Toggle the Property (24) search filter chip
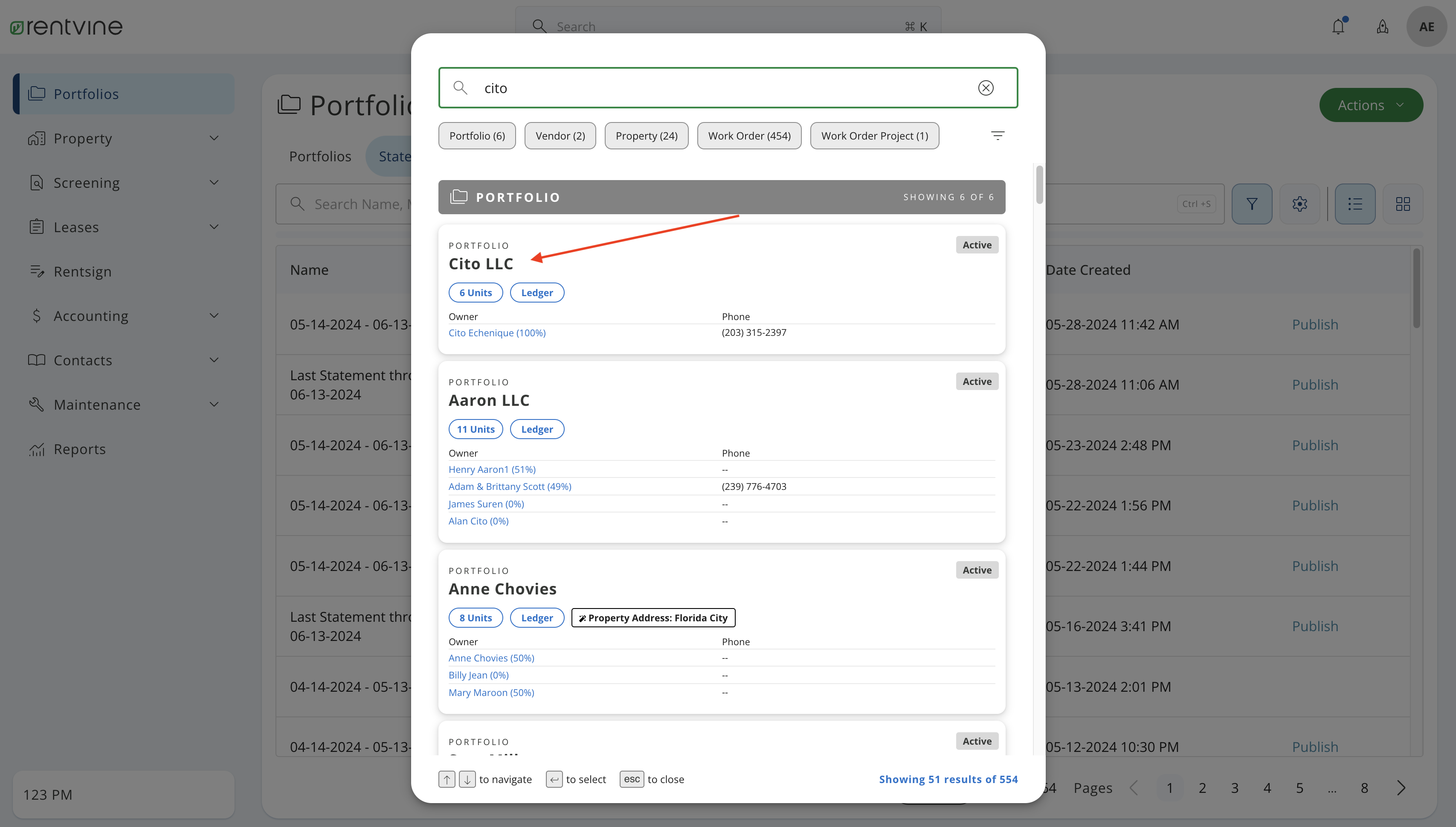Viewport: 1456px width, 827px height. tap(646, 135)
